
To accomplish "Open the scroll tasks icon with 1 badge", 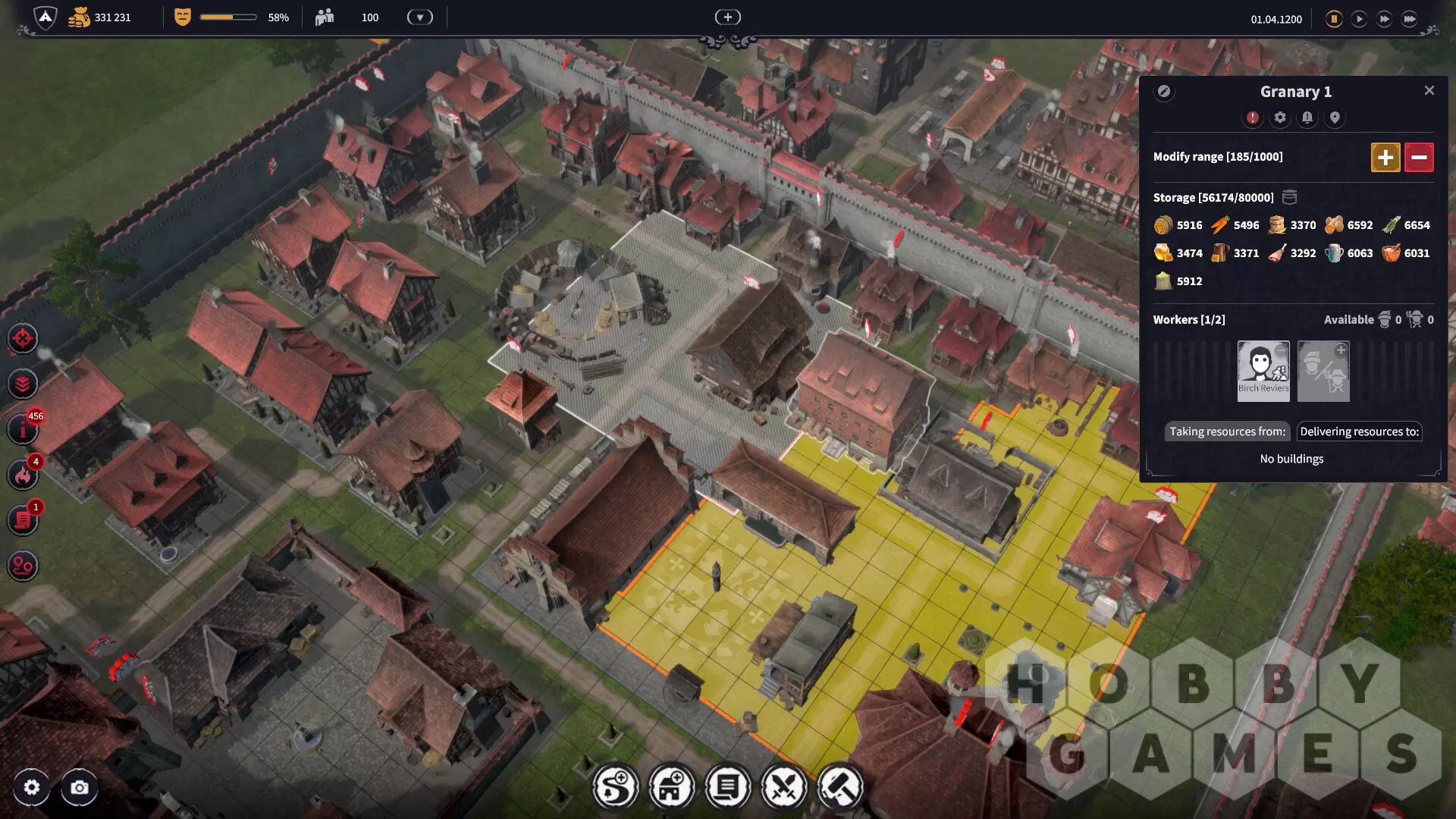I will click(x=23, y=520).
